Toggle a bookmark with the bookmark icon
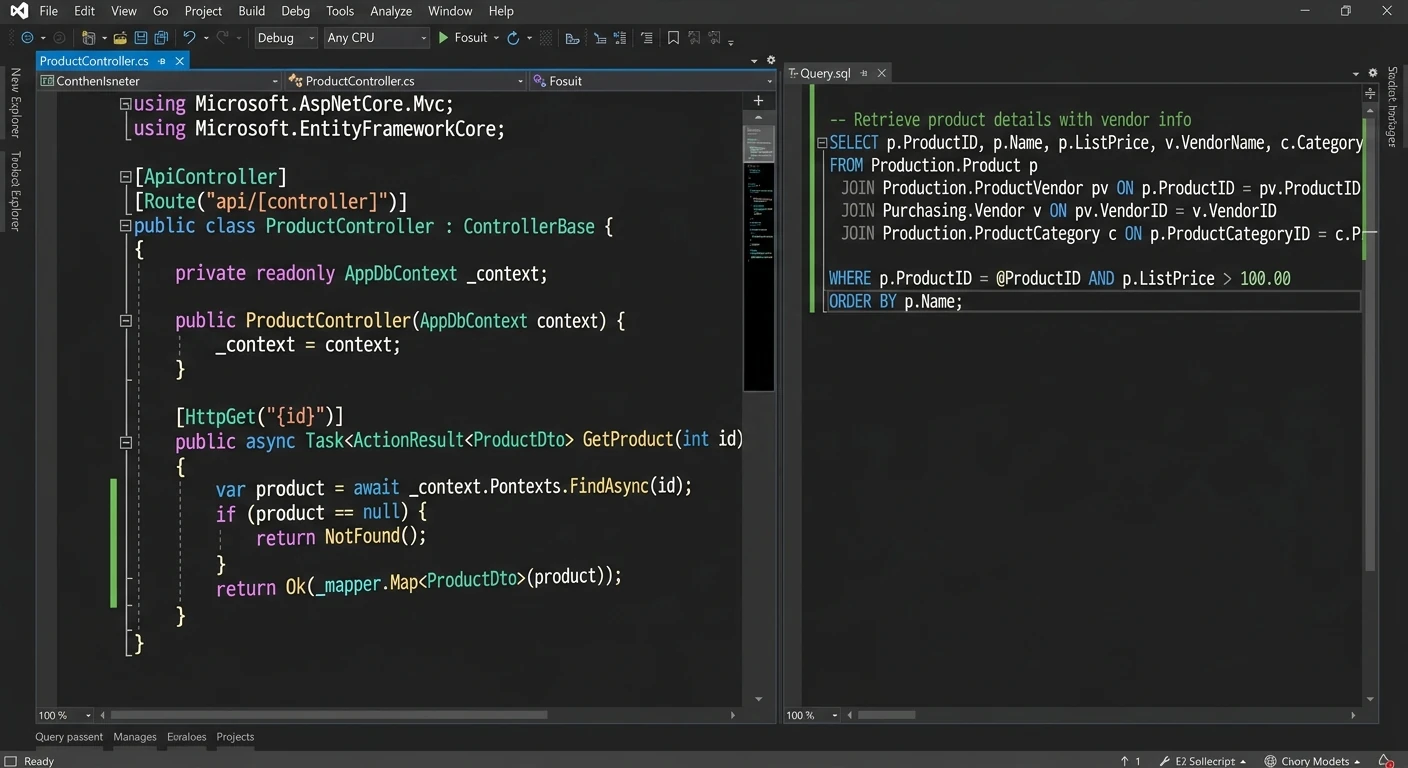The height and width of the screenshot is (768, 1408). click(673, 38)
